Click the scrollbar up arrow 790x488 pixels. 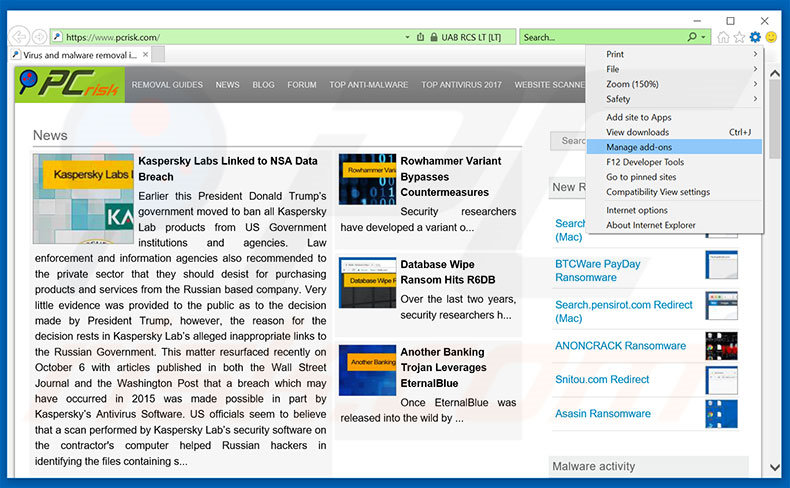[x=775, y=74]
